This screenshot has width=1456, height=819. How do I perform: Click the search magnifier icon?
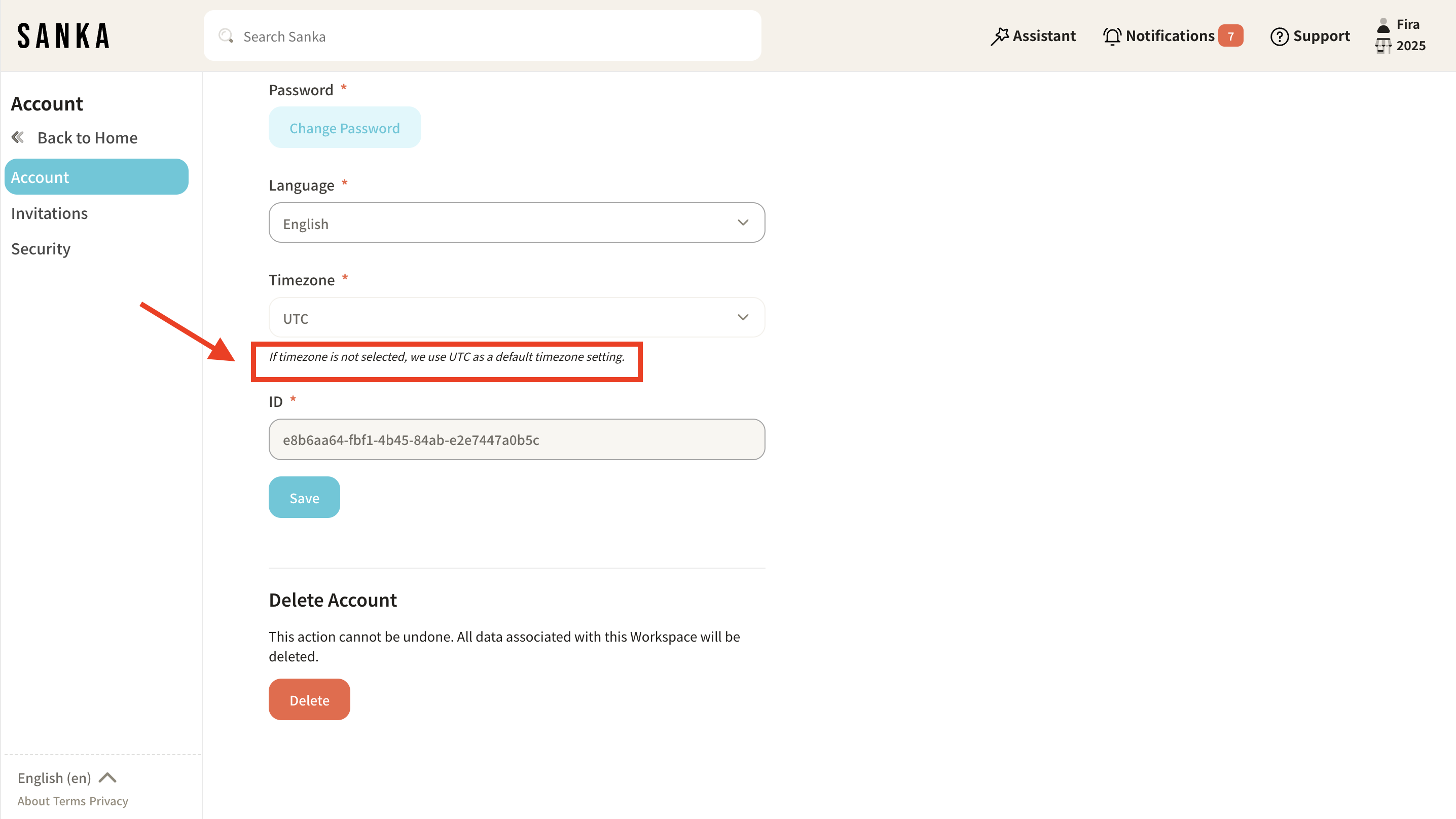(x=226, y=36)
